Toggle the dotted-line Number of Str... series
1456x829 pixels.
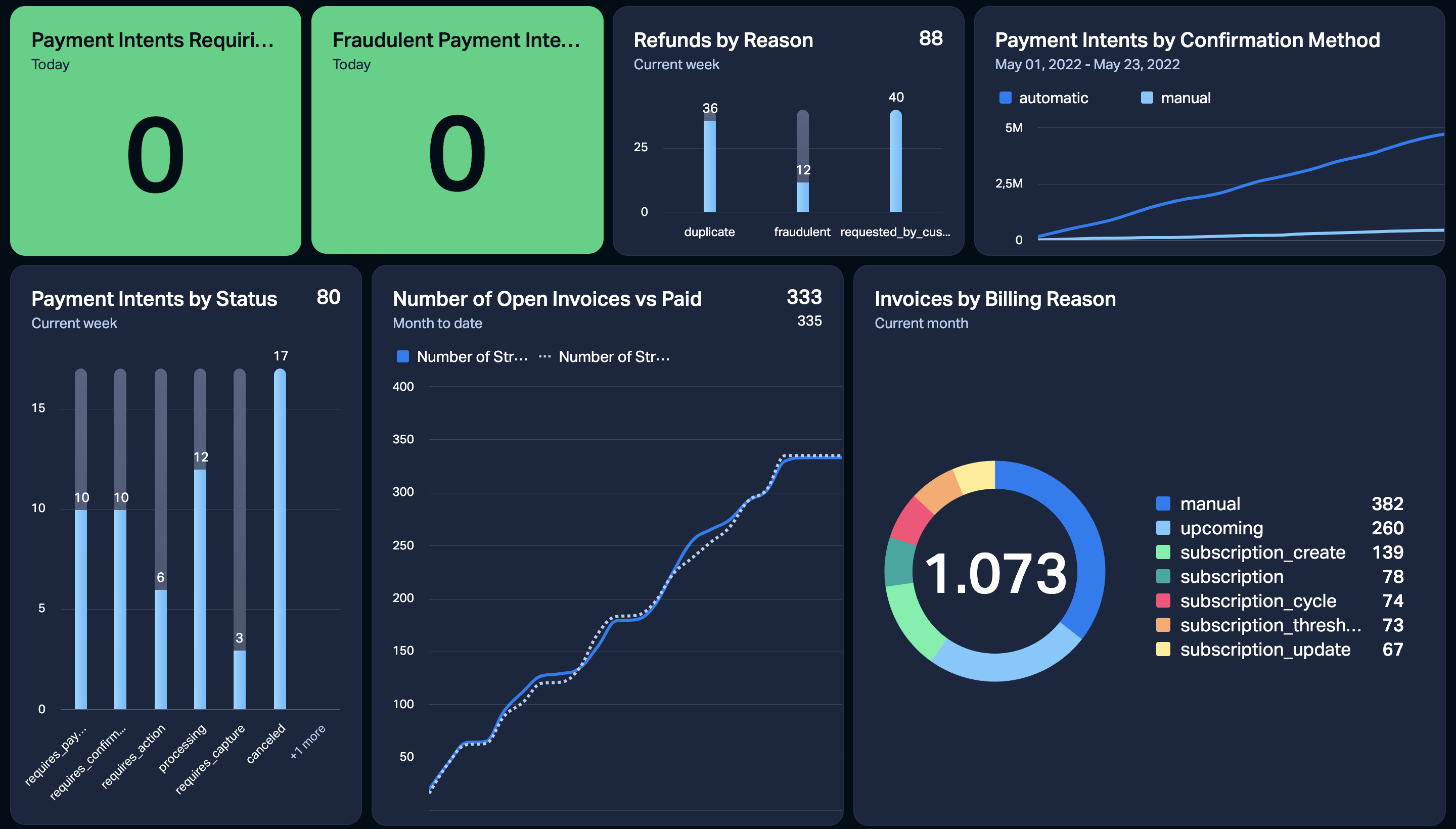(x=604, y=357)
